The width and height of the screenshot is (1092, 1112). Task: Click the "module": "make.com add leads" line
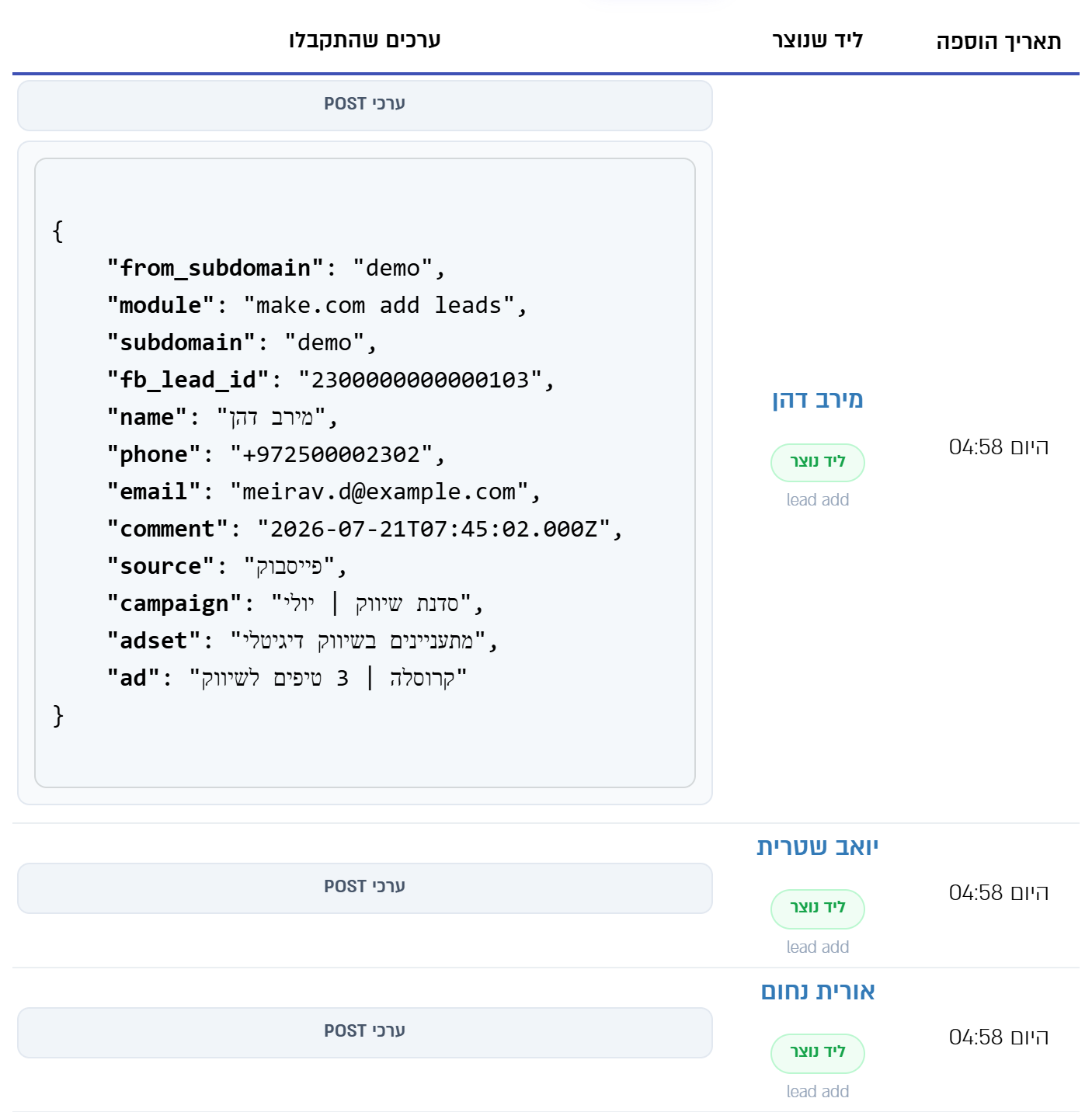click(x=317, y=306)
